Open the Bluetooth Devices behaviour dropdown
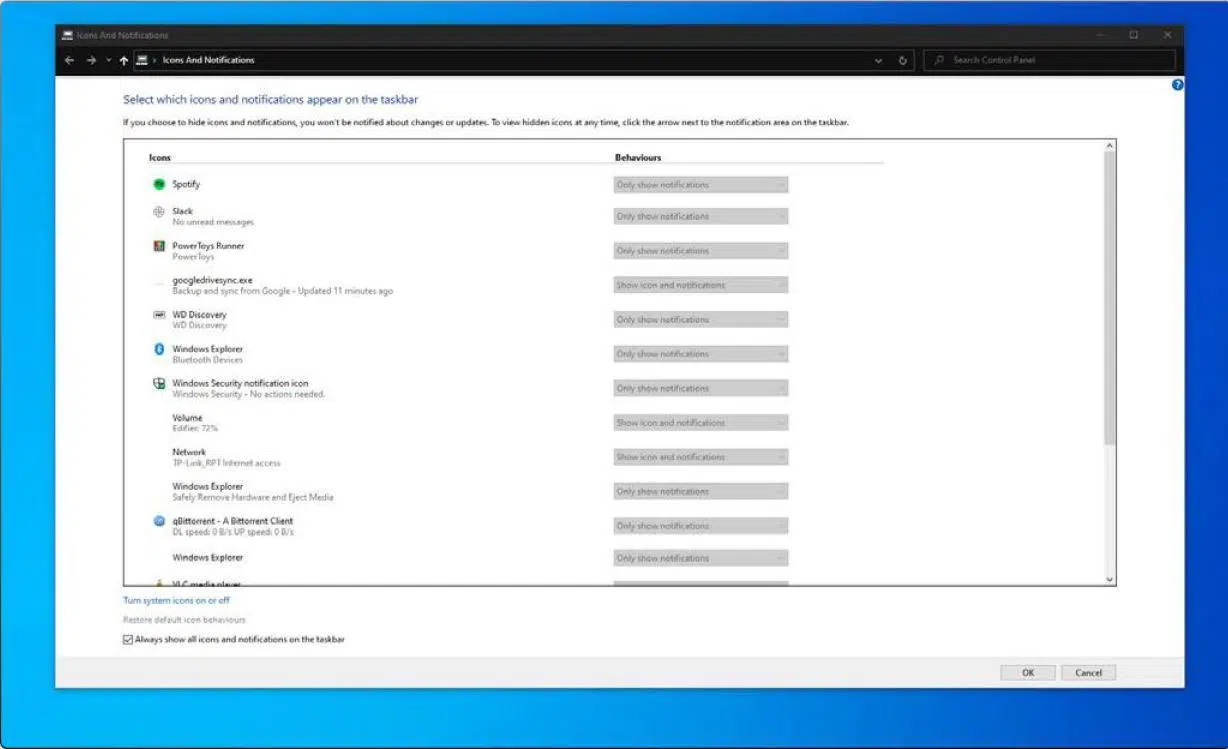 point(701,354)
